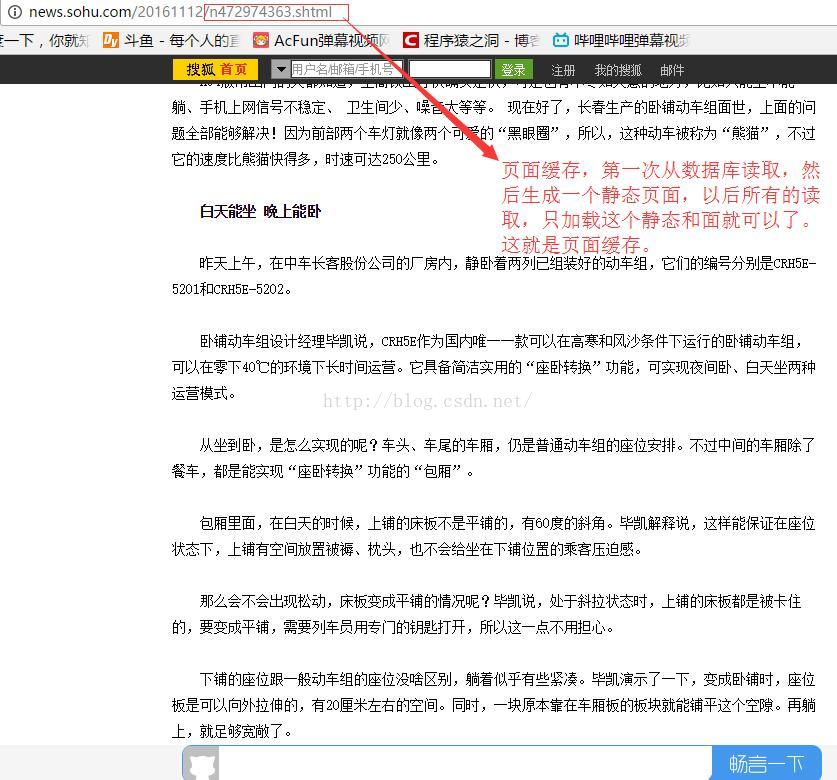Click the blue 畅言一下 button
Viewport: 837px width, 780px height.
tap(766, 763)
